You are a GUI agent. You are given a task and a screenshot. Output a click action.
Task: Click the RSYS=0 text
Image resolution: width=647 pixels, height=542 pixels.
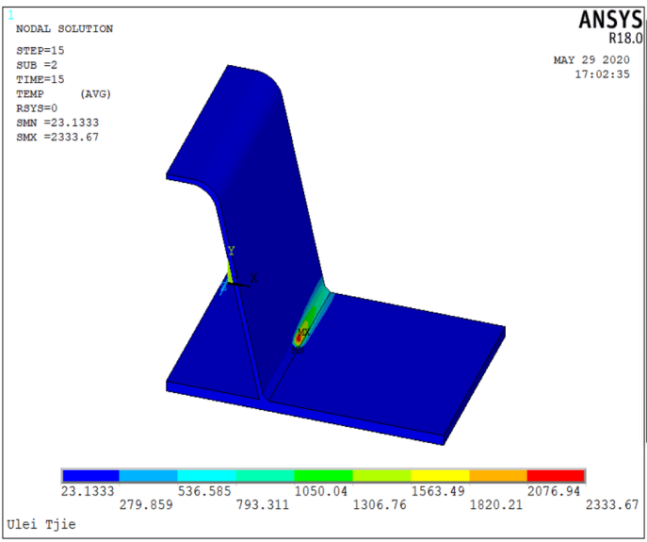[37, 108]
